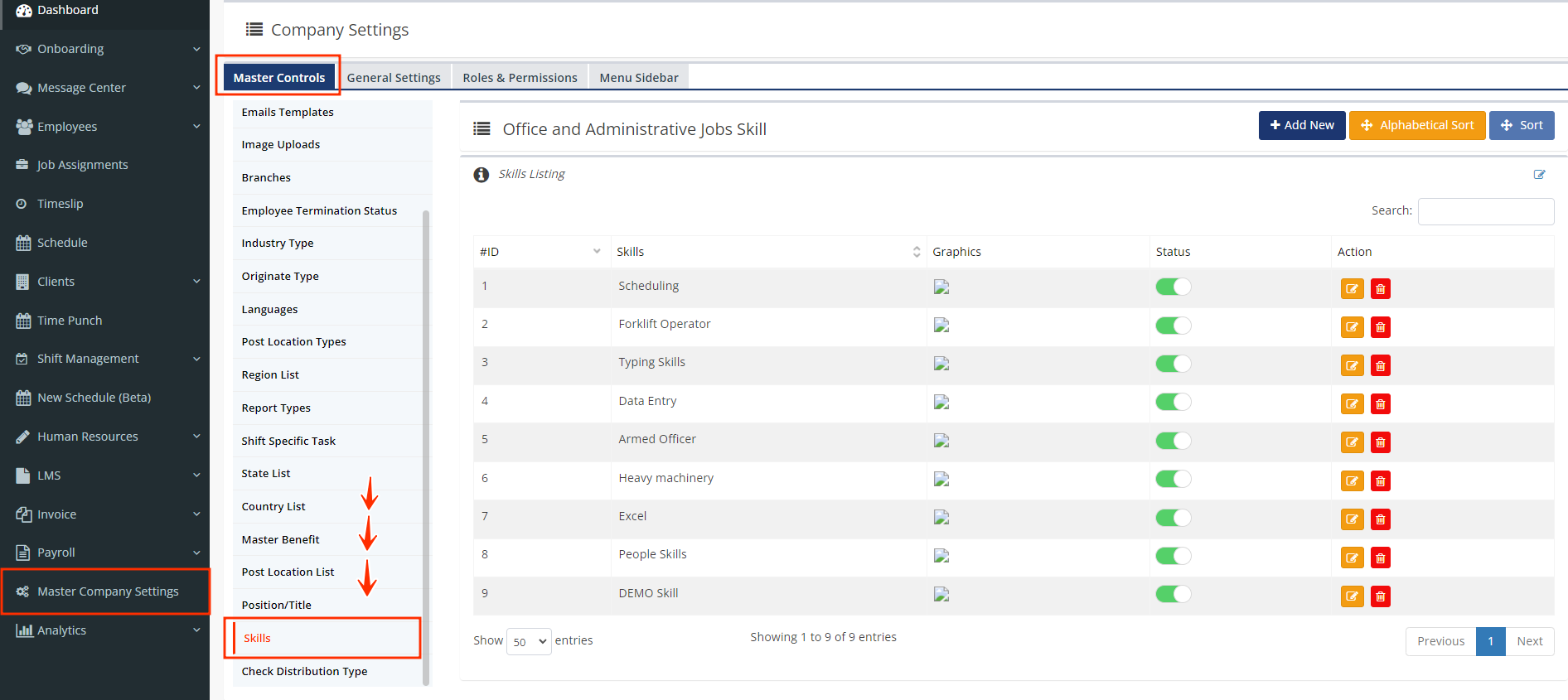Delete the Forklift Operator skill

click(1380, 327)
